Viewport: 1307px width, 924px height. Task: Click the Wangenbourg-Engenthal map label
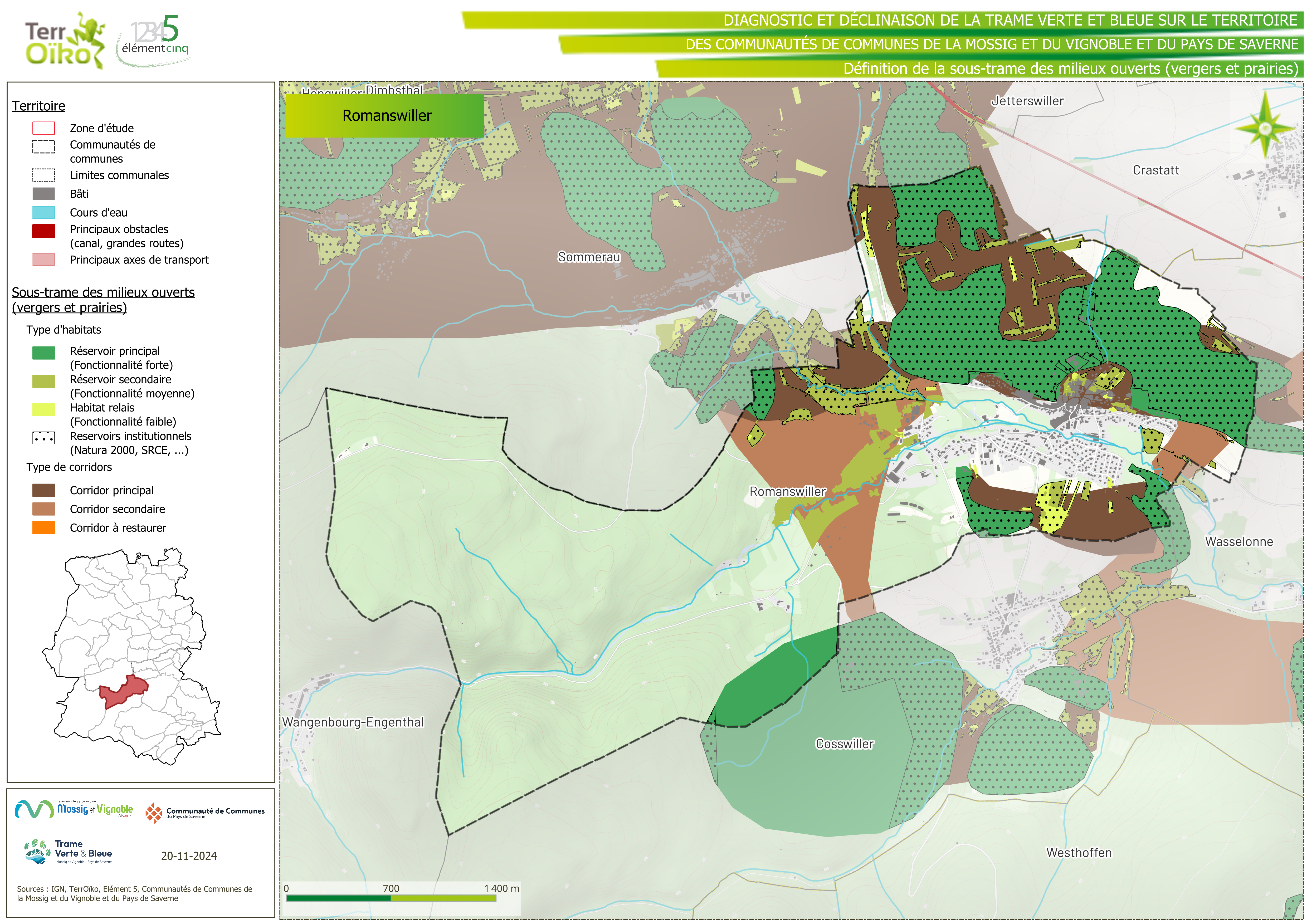tap(353, 722)
